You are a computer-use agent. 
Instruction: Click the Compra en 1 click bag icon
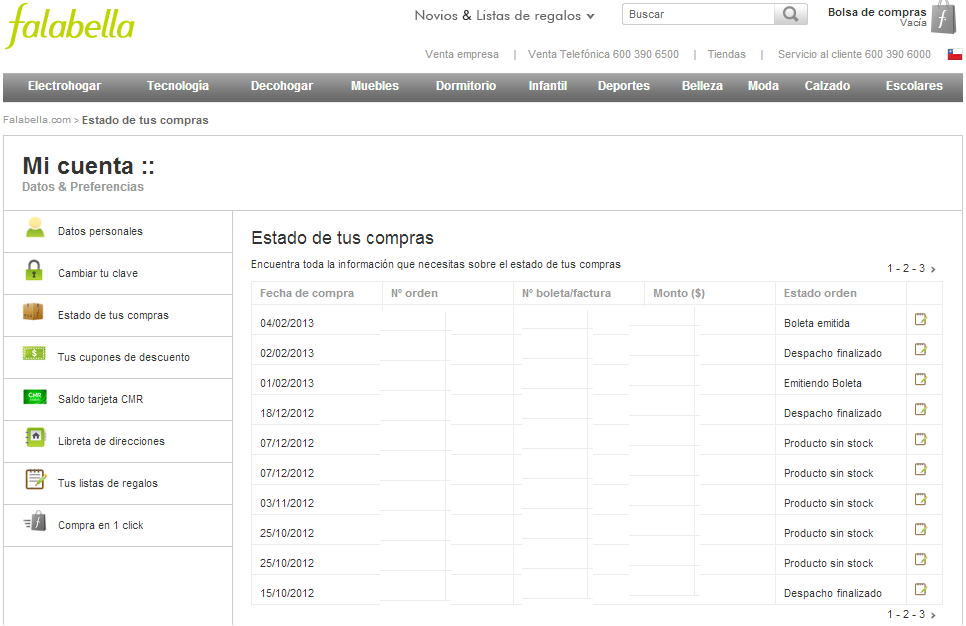35,522
